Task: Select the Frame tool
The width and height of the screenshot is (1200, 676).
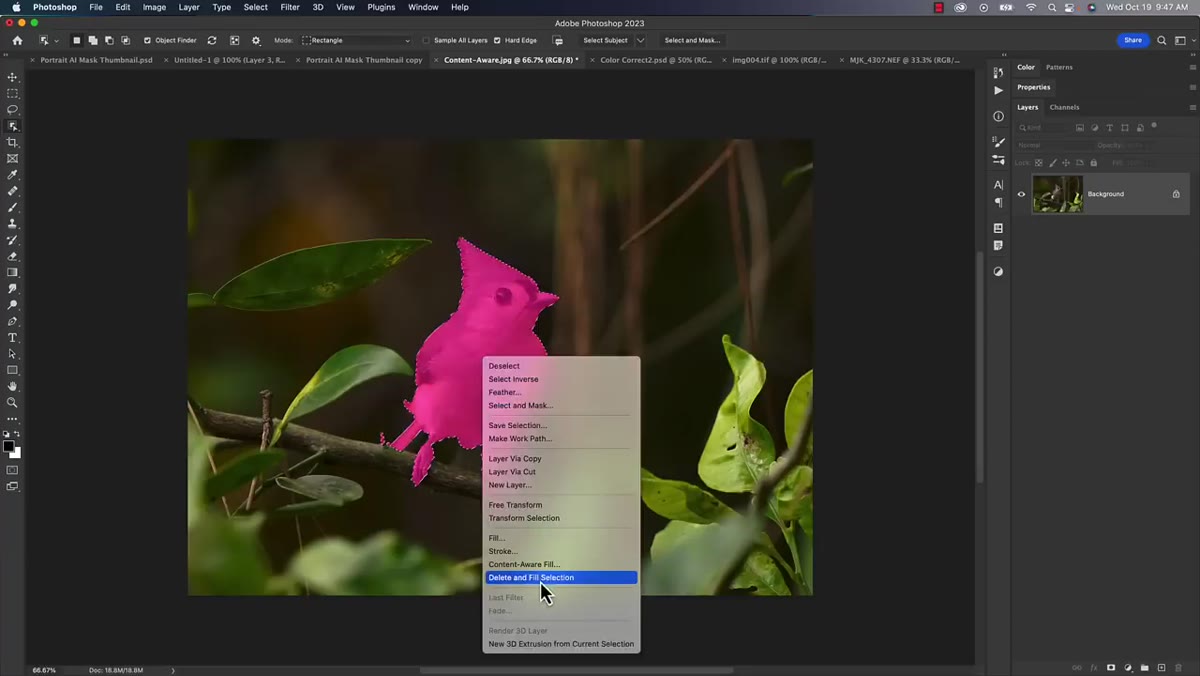Action: coord(12,158)
